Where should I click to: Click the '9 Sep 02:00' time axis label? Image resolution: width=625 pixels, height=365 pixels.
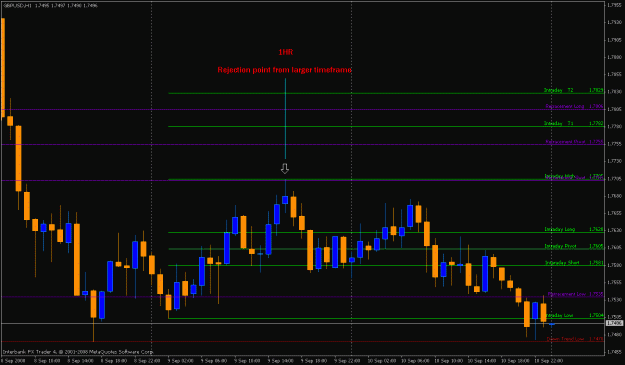182,360
